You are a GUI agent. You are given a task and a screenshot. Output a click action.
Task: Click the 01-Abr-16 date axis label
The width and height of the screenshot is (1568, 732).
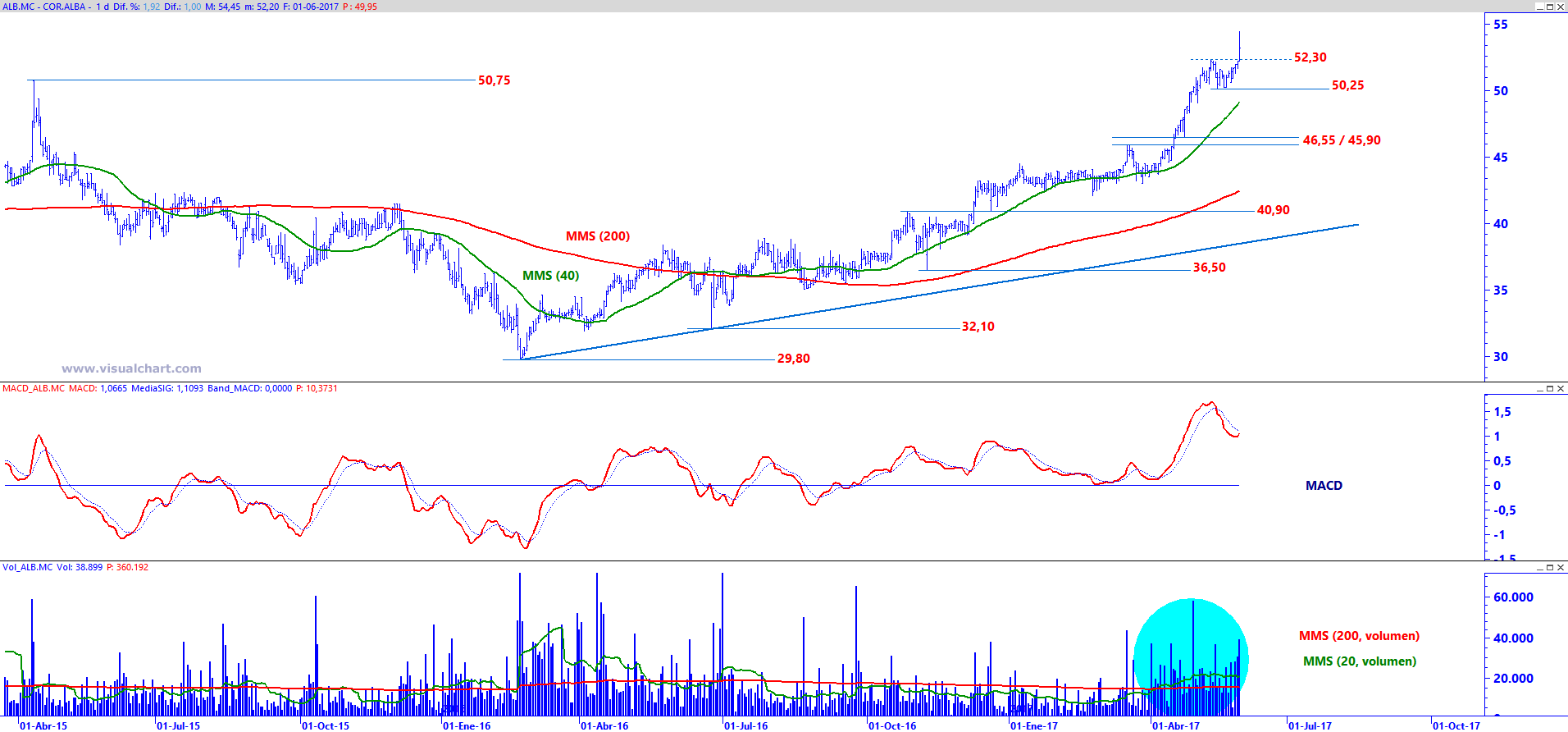coord(604,725)
